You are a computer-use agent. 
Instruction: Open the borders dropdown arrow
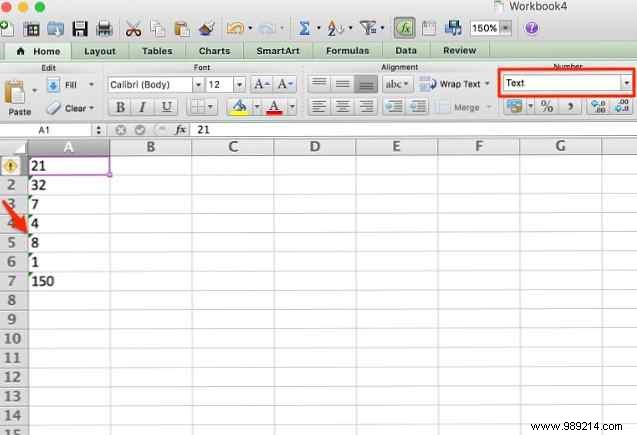210,107
